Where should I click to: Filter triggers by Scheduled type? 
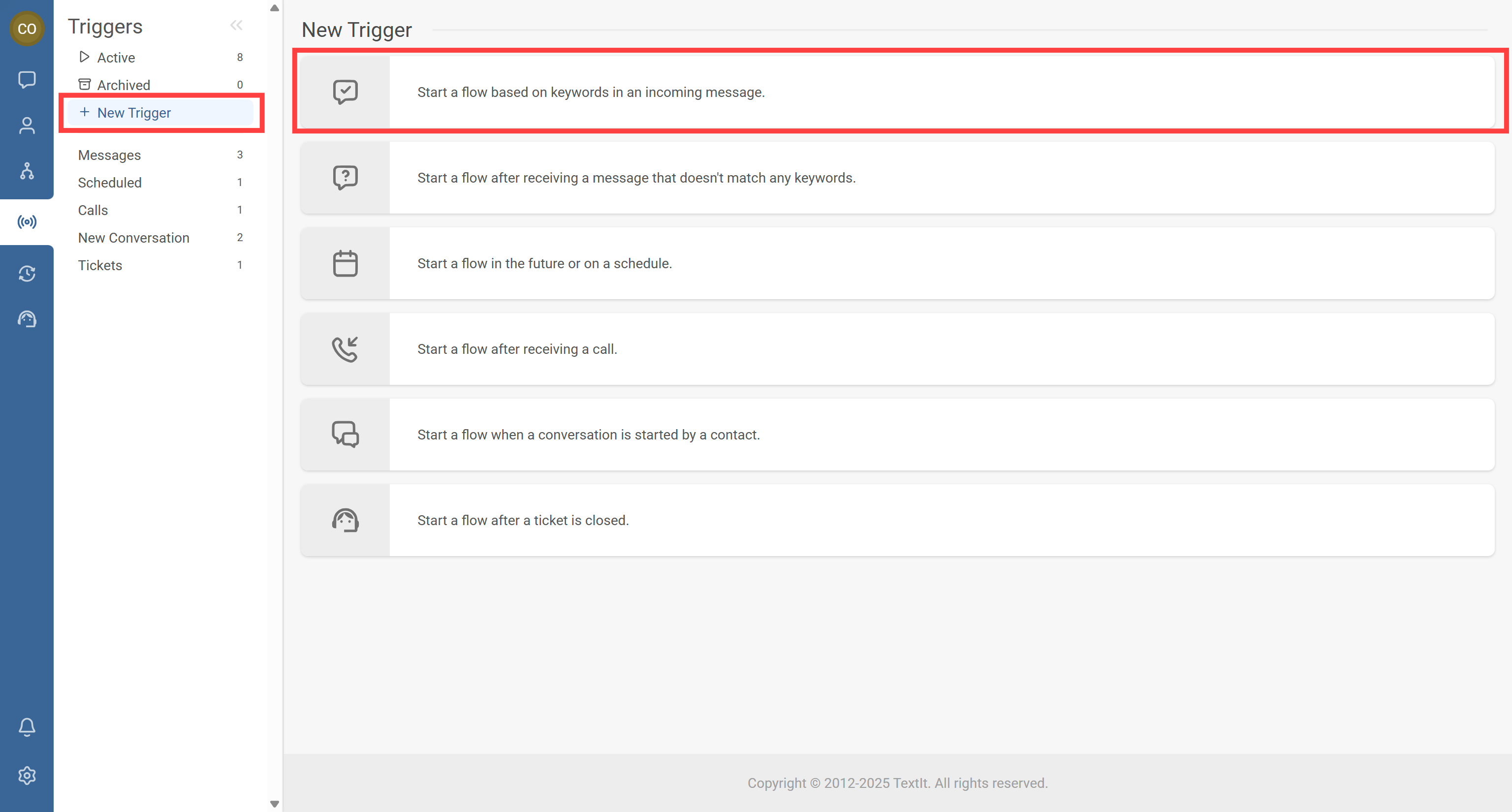[x=110, y=183]
